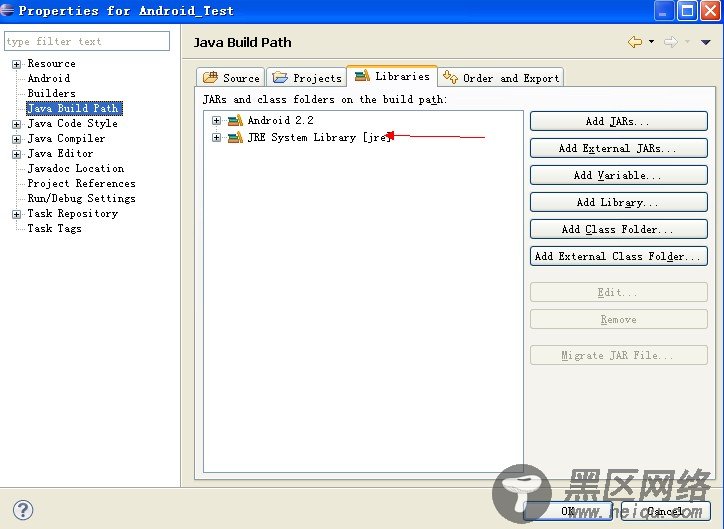The image size is (724, 529).
Task: Expand the Android 2.2 library node
Action: (x=216, y=120)
